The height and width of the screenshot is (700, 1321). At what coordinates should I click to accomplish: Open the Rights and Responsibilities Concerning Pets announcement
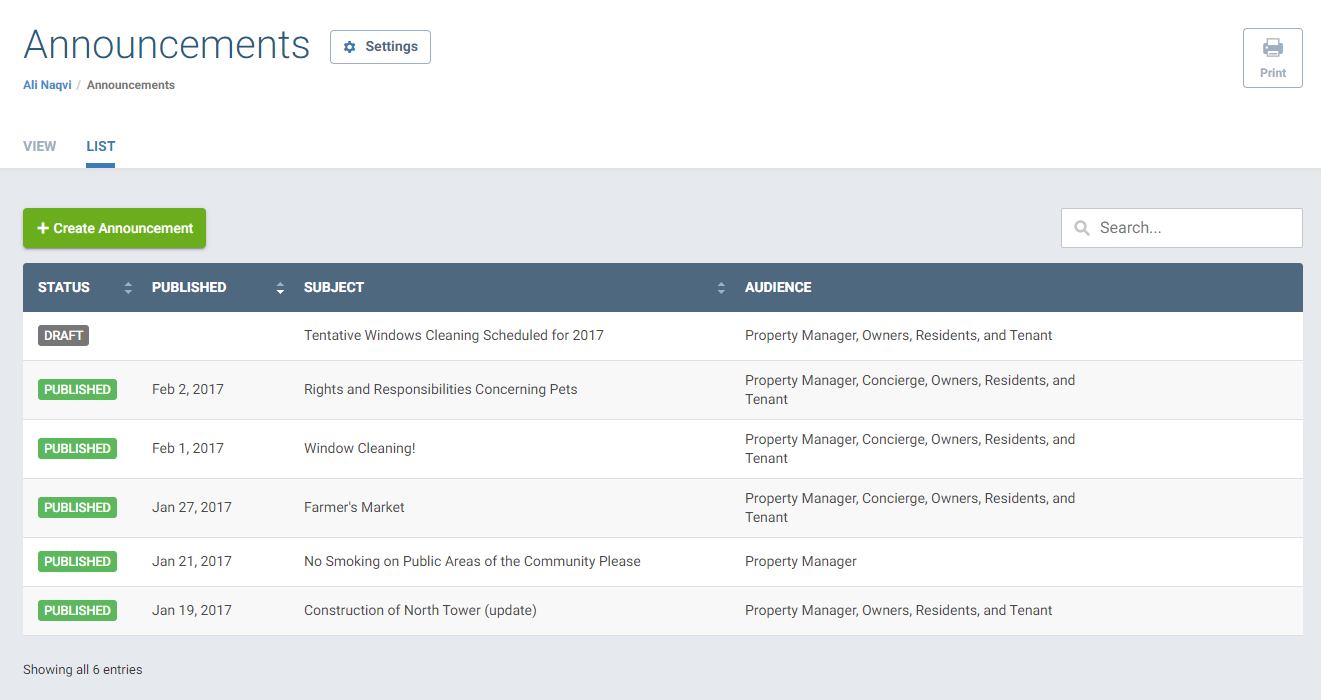(440, 389)
